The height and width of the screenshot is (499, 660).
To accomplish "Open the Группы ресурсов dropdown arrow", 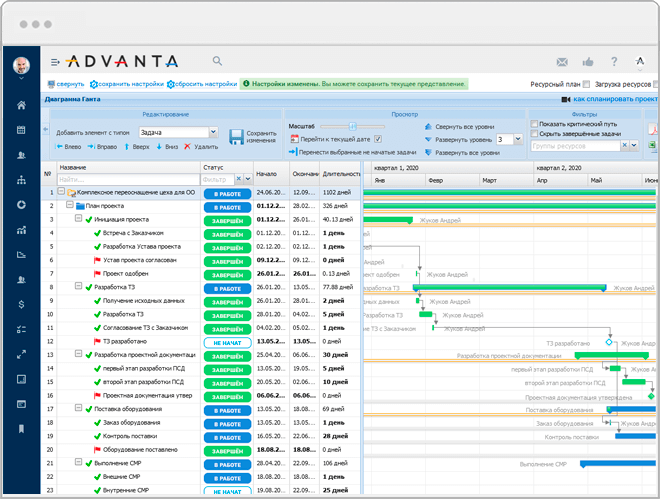I will click(x=633, y=146).
